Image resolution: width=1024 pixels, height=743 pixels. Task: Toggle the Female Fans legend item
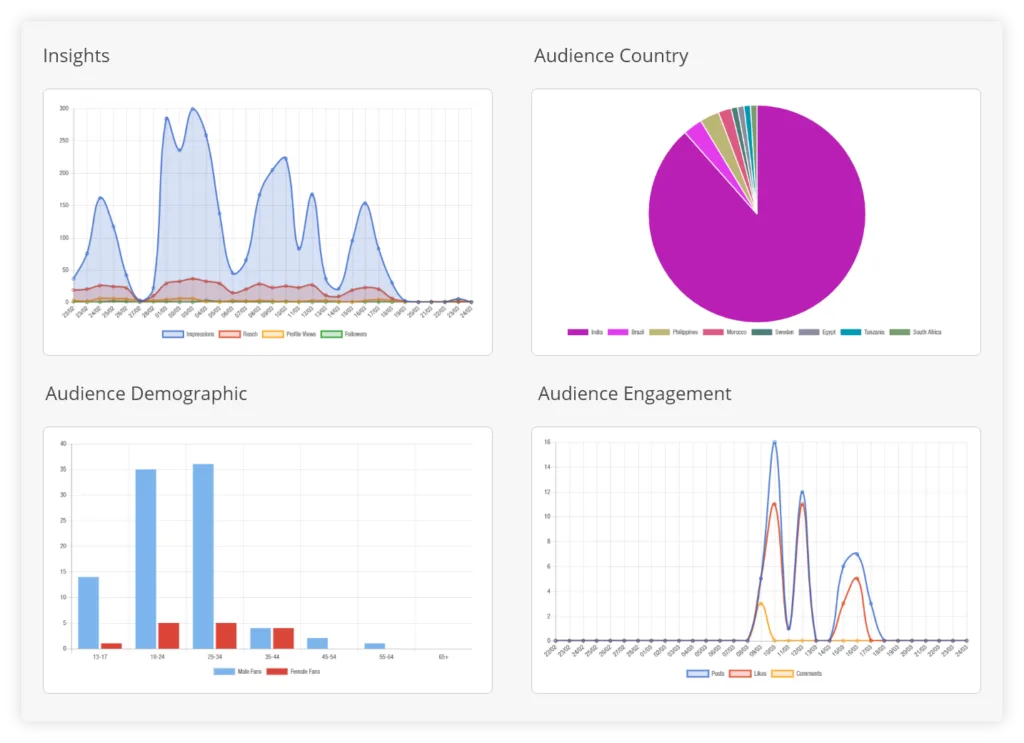coord(294,672)
